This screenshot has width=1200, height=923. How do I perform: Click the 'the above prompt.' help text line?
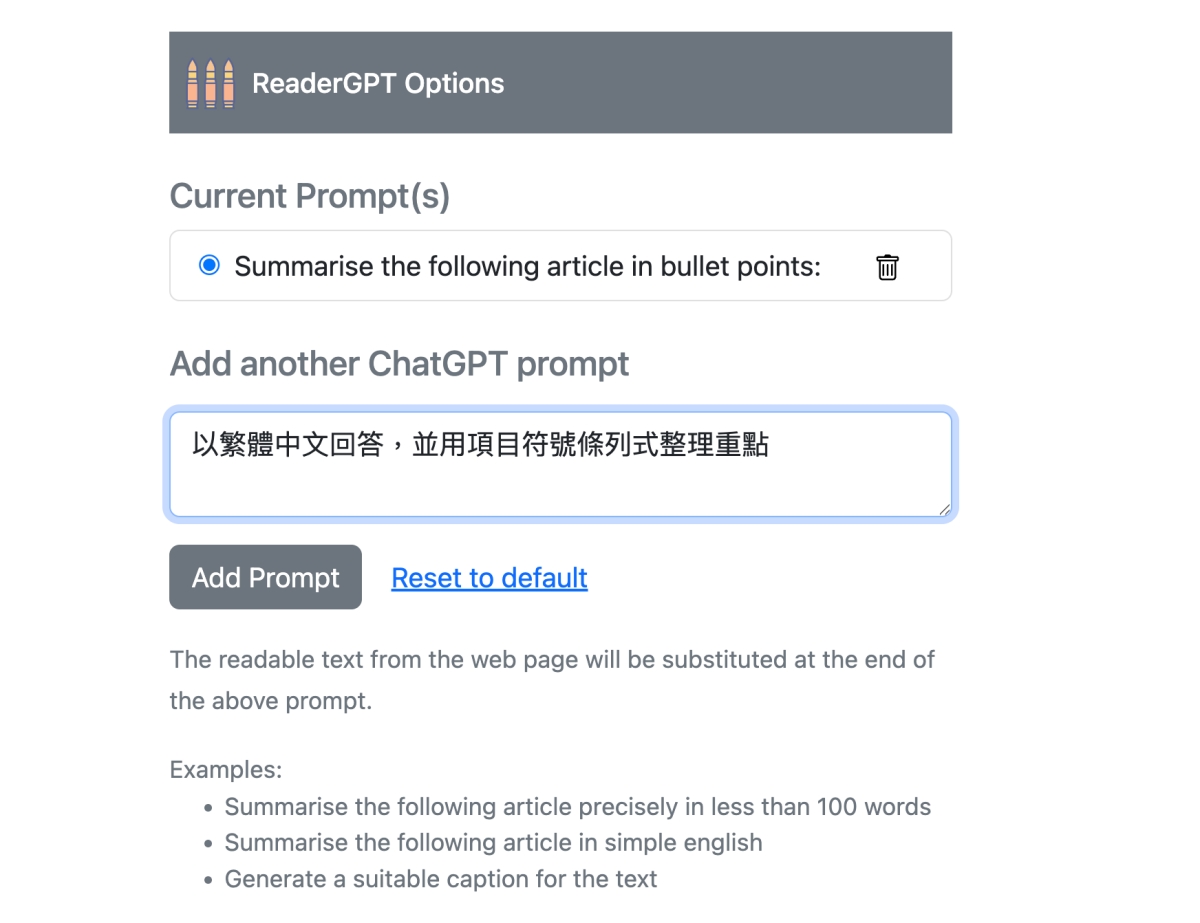[x=270, y=701]
